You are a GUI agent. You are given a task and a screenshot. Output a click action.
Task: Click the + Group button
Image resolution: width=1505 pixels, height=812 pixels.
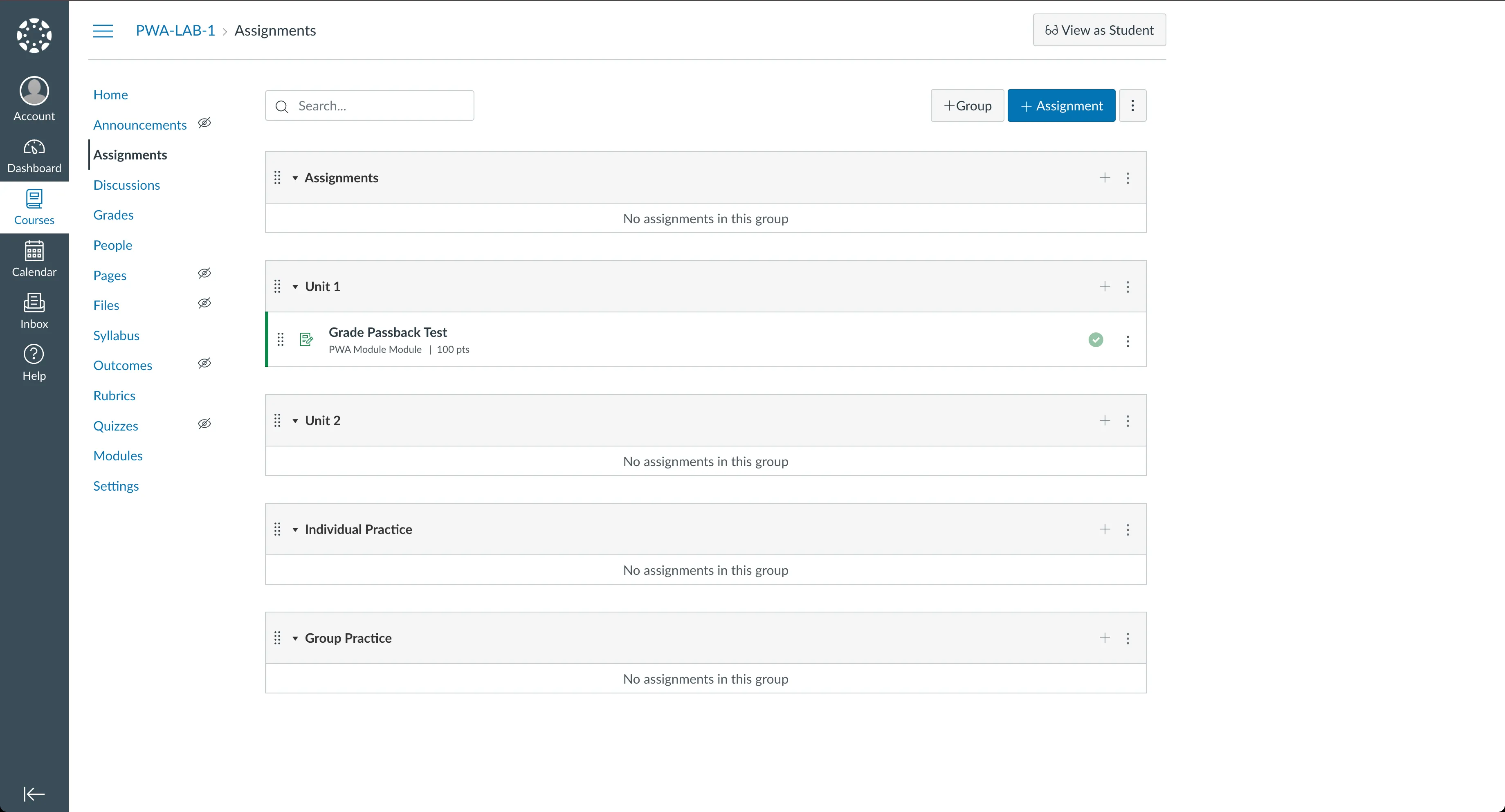pyautogui.click(x=967, y=106)
